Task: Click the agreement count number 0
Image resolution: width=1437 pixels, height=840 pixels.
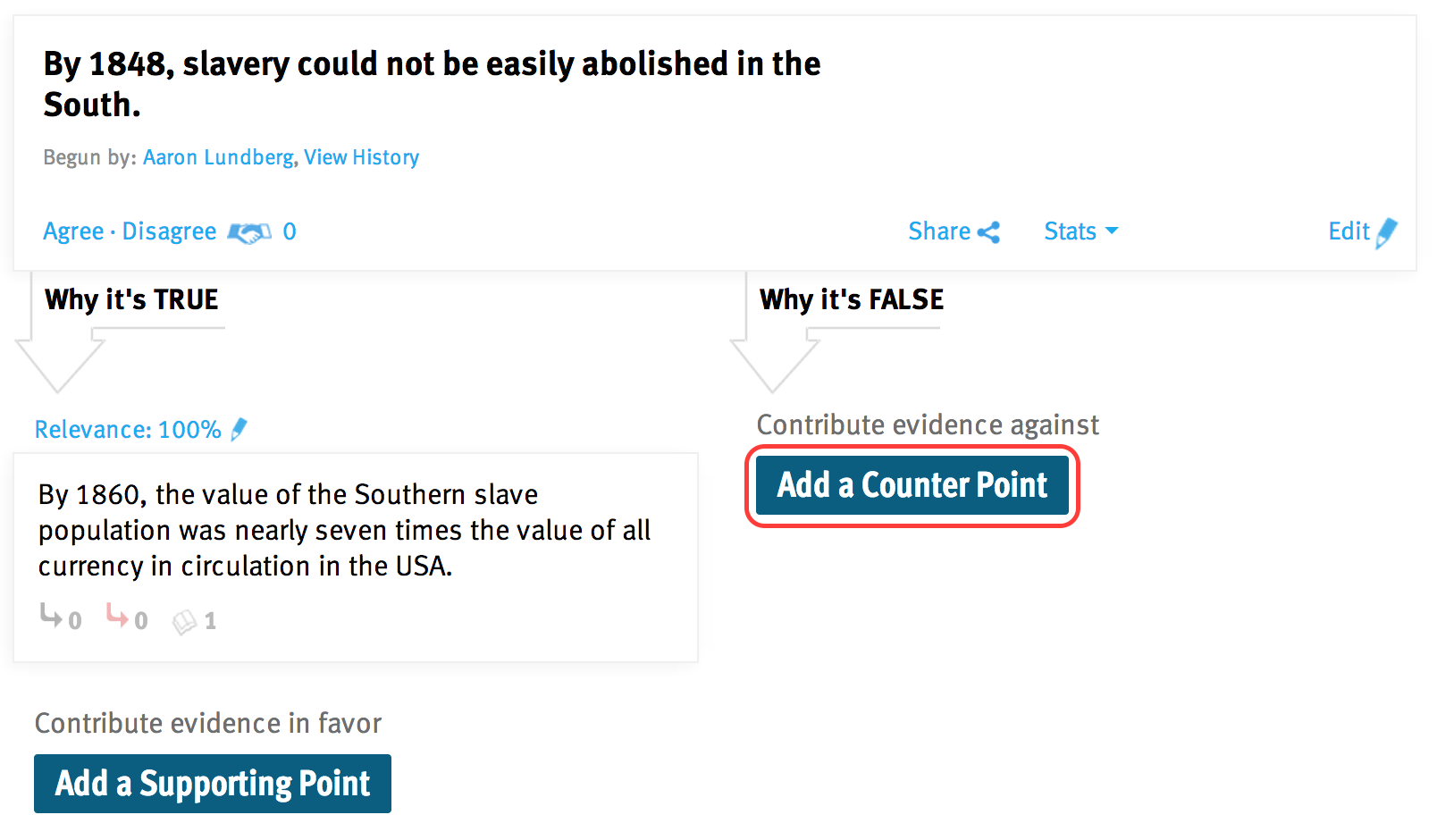Action: point(290,231)
